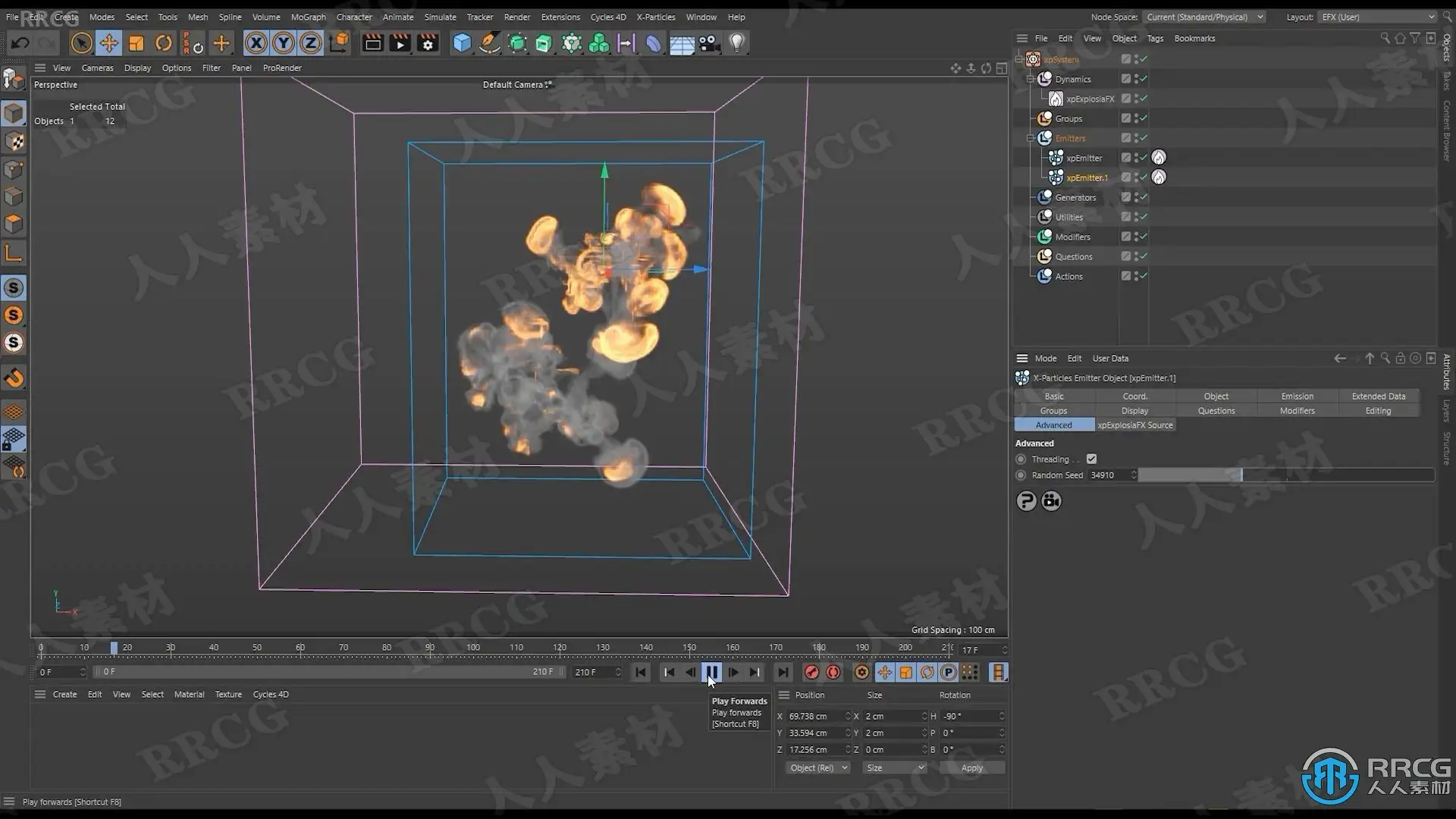Toggle enable checkmark for xpExplosiaFX
The height and width of the screenshot is (819, 1456).
click(x=1144, y=99)
